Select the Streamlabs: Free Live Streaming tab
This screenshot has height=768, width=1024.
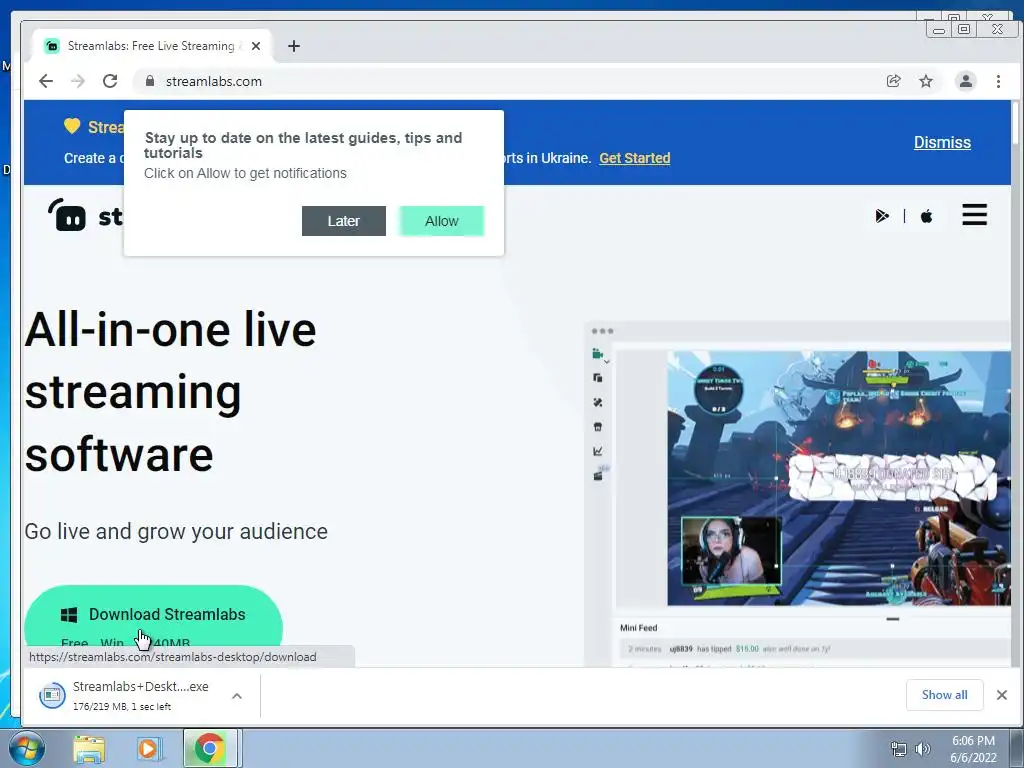point(152,46)
